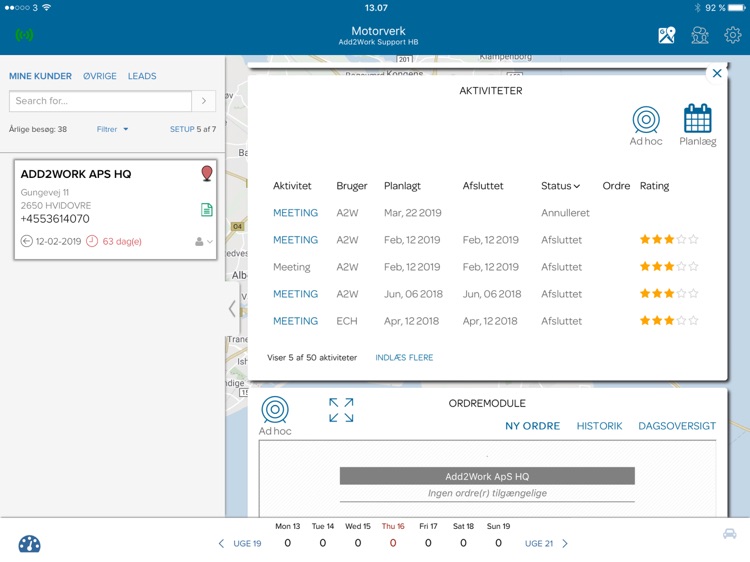Viewport: 750px width, 562px height.
Task: Tap the green broadcast signal icon
Action: coord(25,35)
